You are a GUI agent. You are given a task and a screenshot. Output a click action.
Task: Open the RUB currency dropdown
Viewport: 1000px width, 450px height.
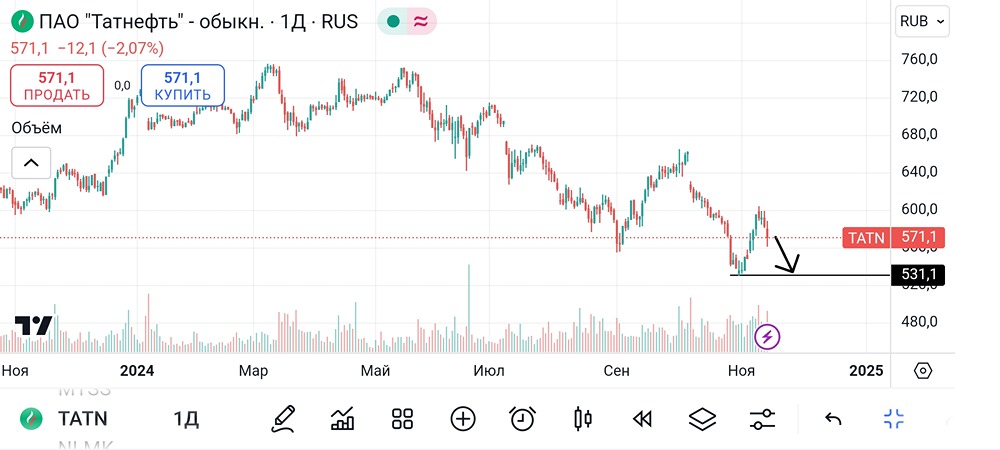coord(923,20)
